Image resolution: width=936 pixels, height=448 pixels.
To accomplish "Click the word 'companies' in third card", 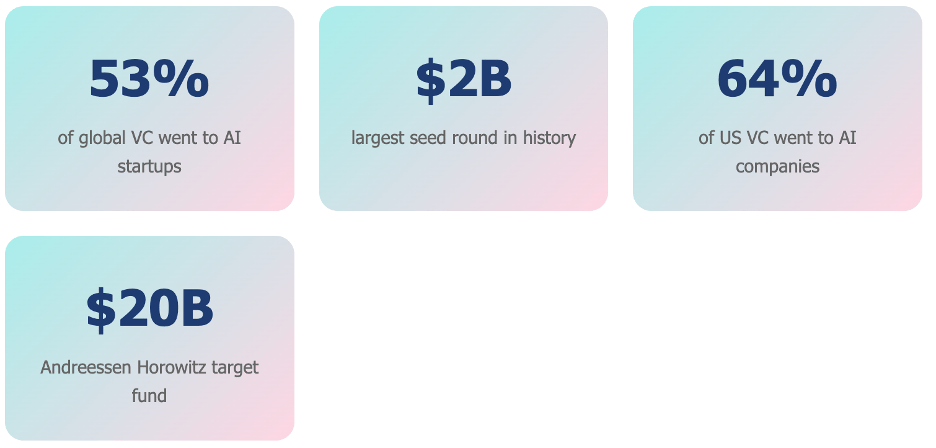I will (777, 166).
